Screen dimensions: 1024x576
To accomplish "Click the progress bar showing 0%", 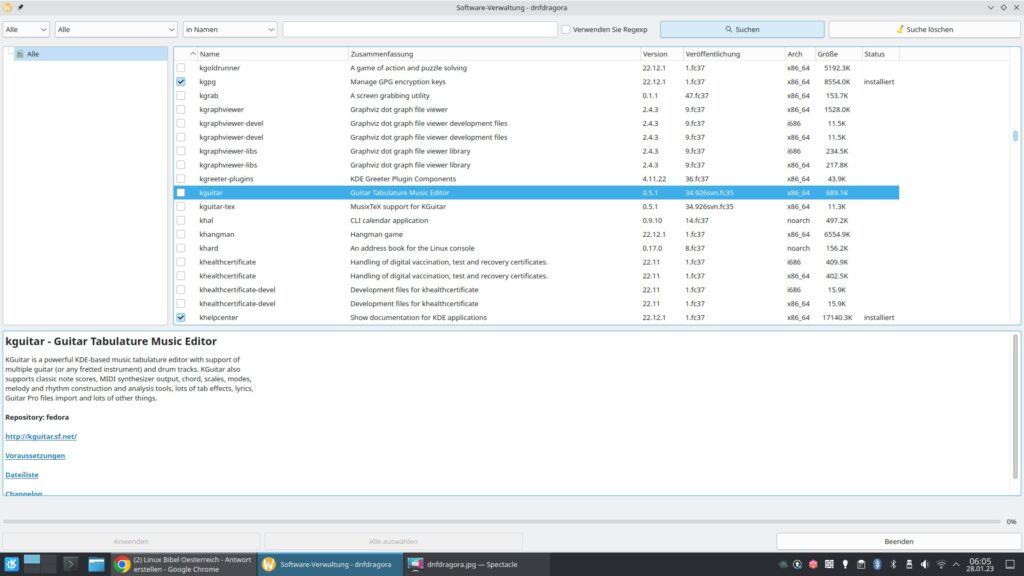I will point(502,522).
